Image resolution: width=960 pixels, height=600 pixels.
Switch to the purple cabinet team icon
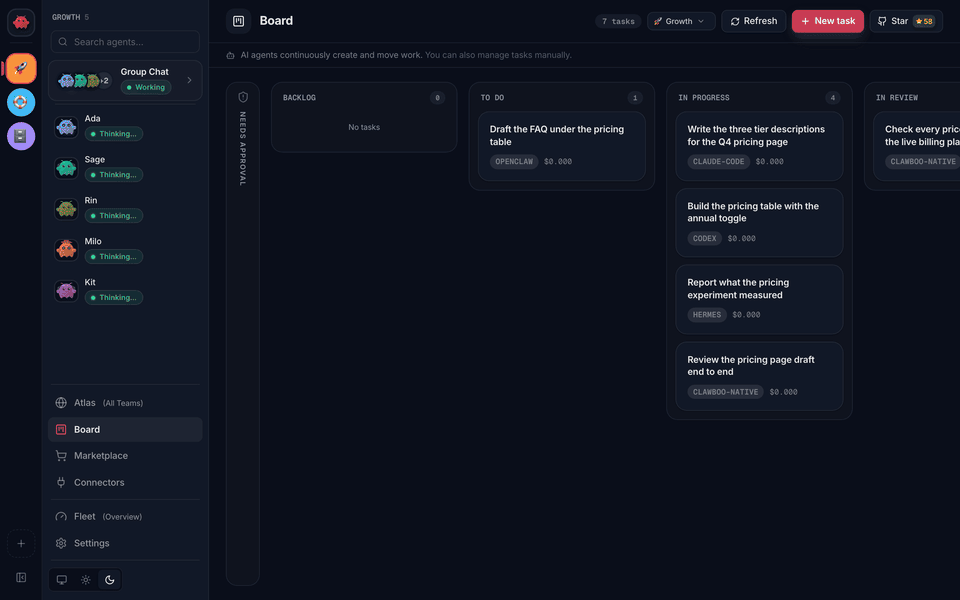[21, 136]
